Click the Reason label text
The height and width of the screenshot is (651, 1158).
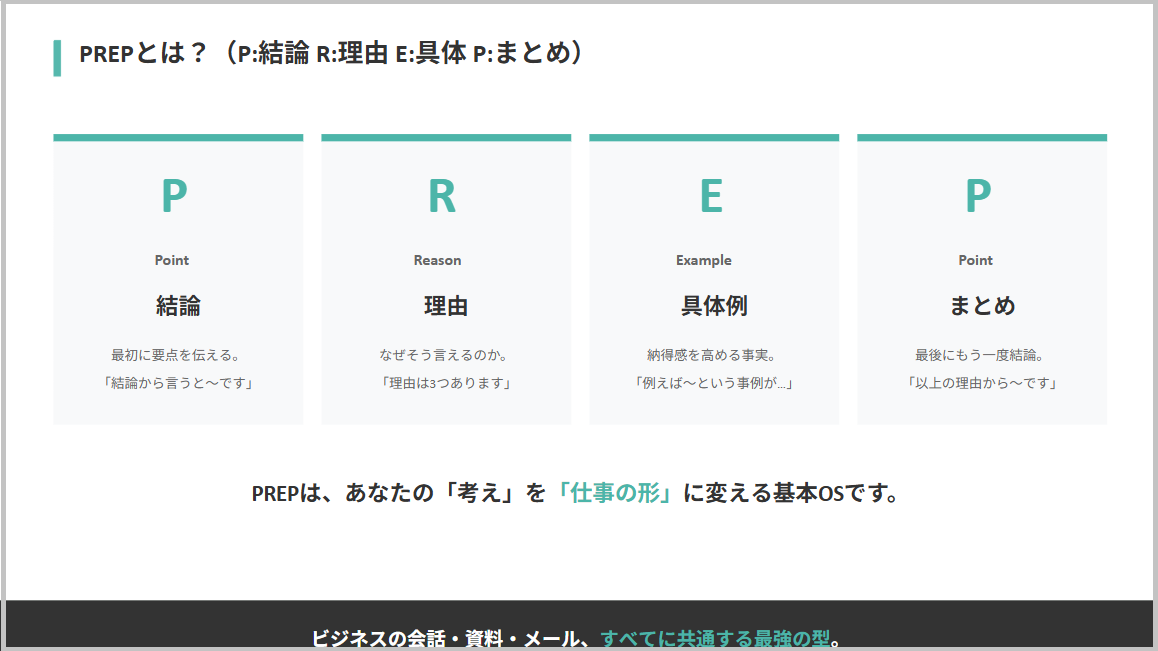pos(437,260)
